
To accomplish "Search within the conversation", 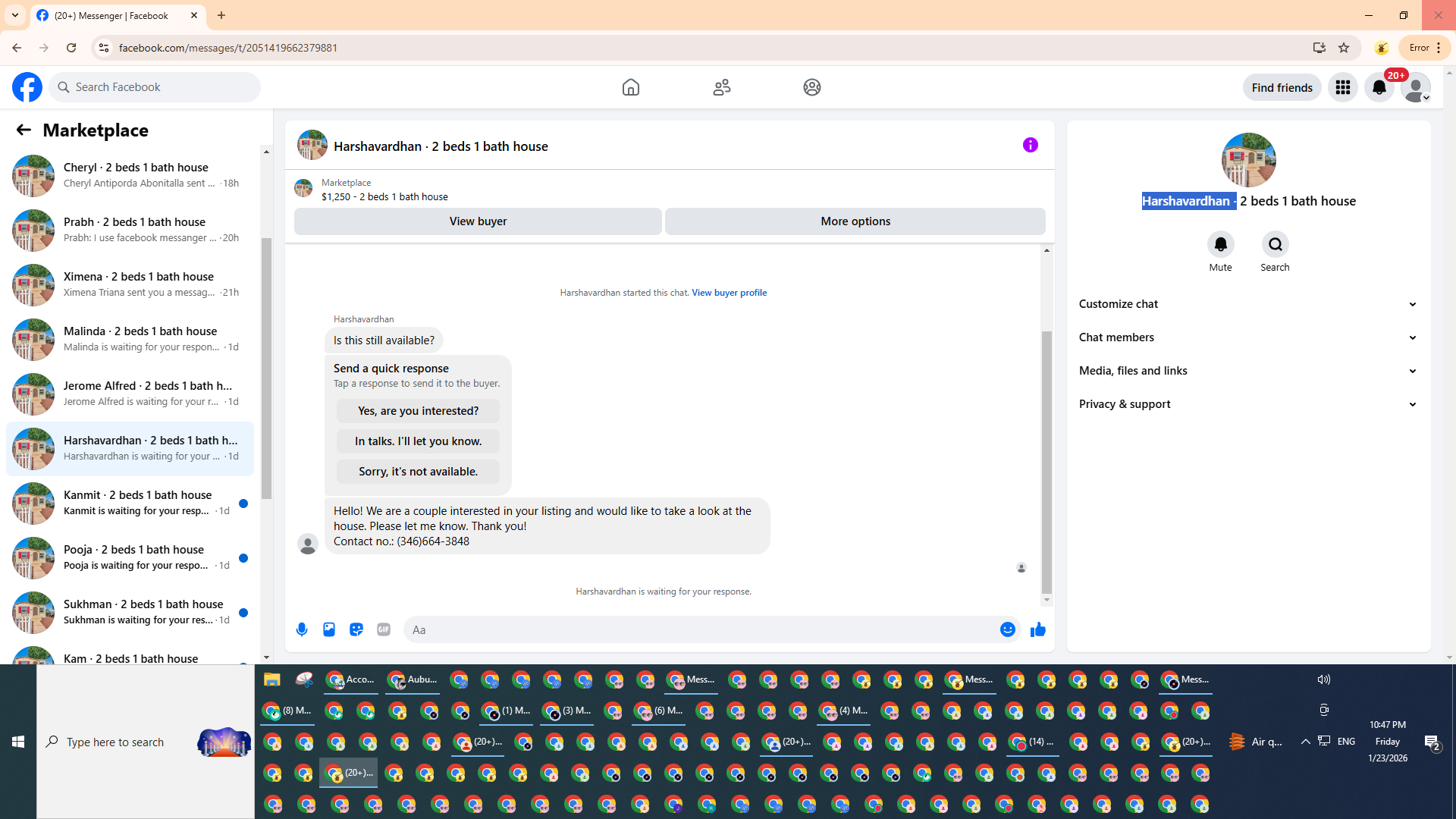I will click(1275, 244).
